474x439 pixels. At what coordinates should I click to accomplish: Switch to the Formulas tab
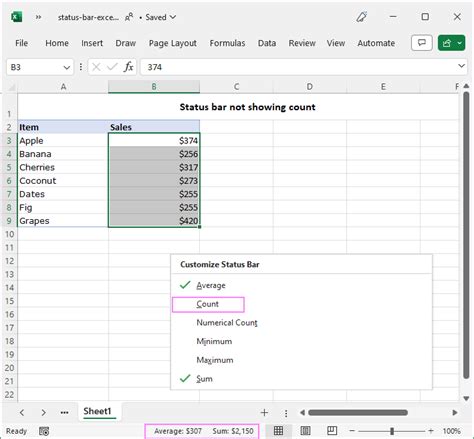point(227,43)
